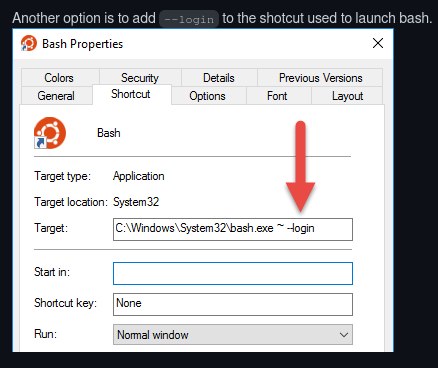
Task: Click the large Bash Ubuntu shortcut icon
Action: pos(50,133)
